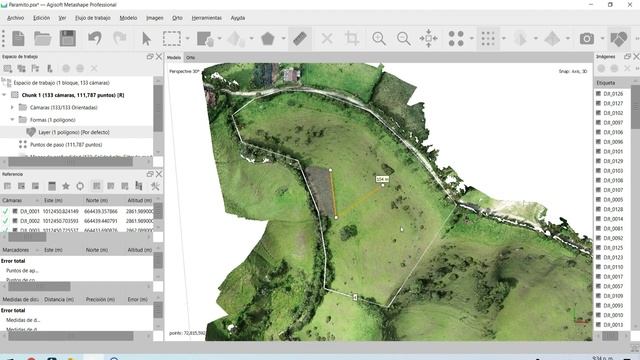Select image DJI_0017 in Imágenes list
The width and height of the screenshot is (640, 360).
click(x=613, y=276)
